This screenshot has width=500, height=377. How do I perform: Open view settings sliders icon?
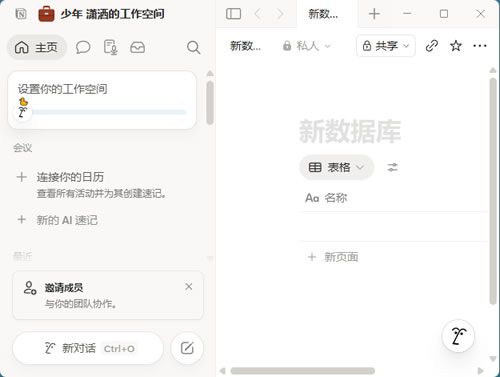click(x=393, y=167)
